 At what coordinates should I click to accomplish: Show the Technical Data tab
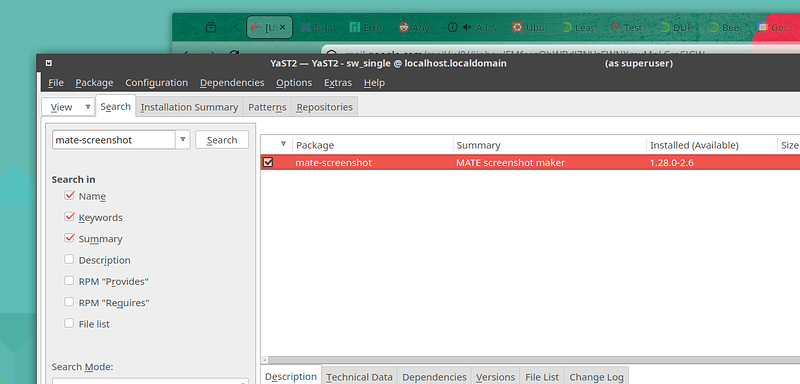[x=359, y=377]
